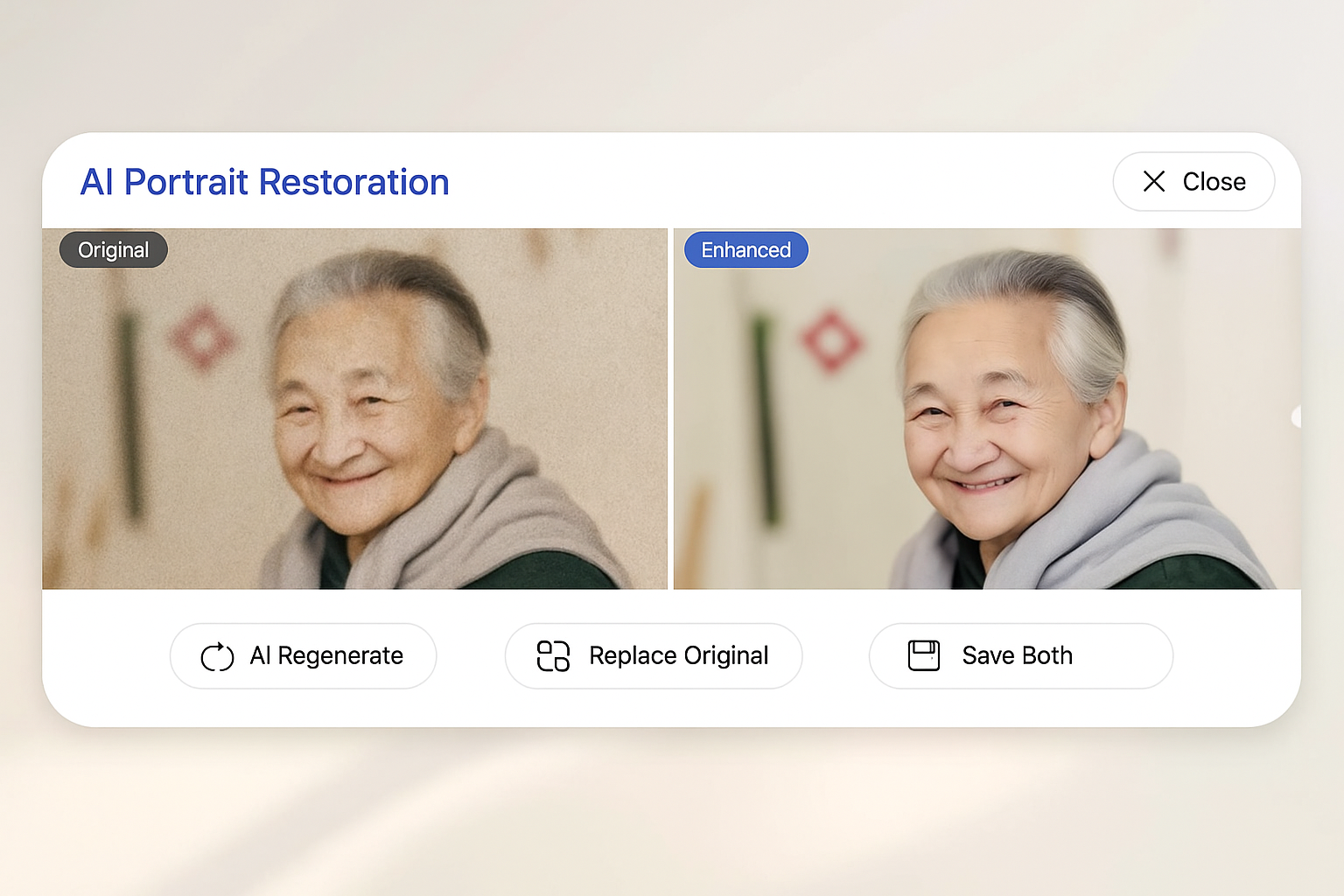Click the floppy disk save icon
Viewport: 1344px width, 896px height.
pos(923,655)
